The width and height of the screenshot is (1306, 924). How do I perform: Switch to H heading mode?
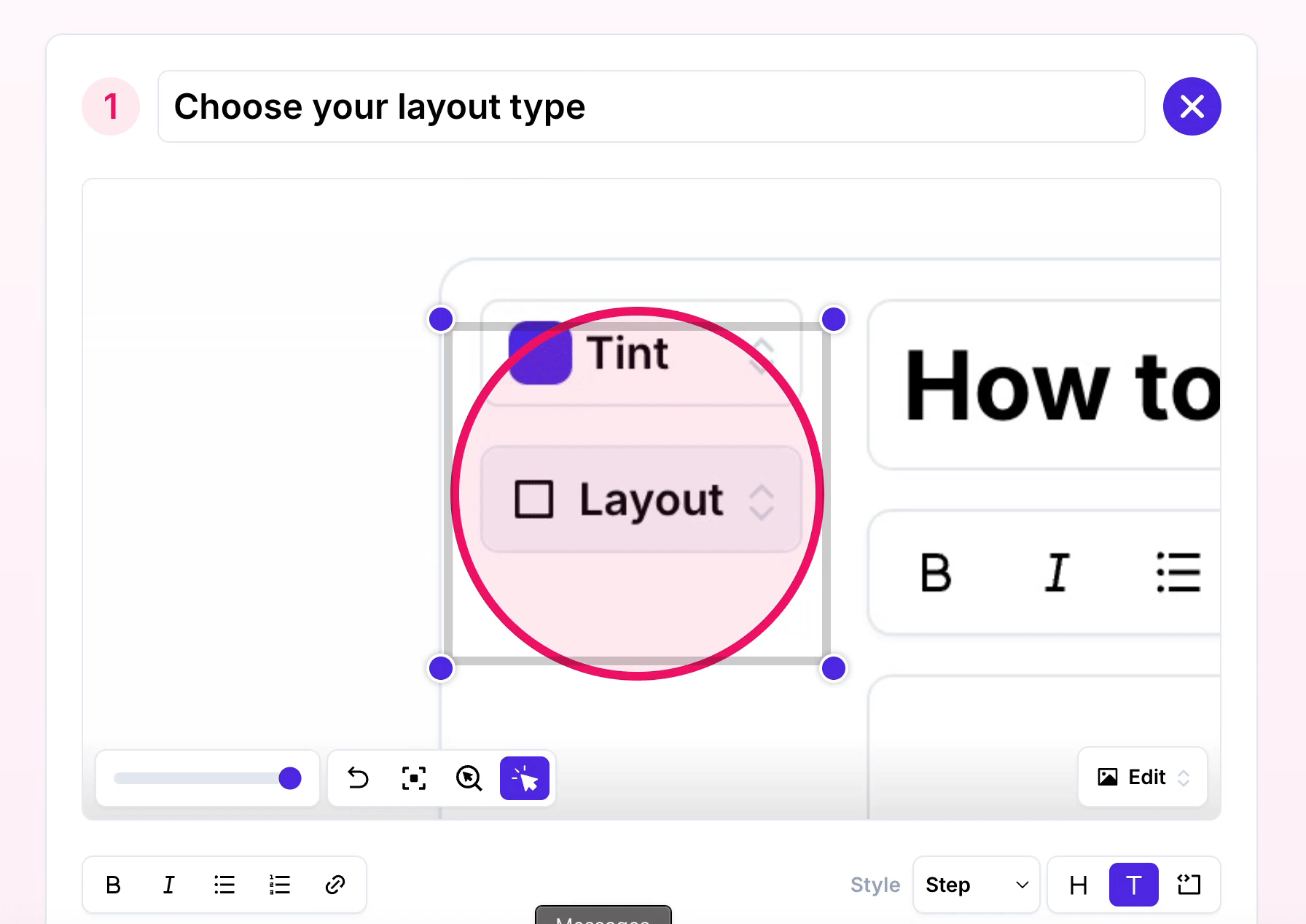1078,885
